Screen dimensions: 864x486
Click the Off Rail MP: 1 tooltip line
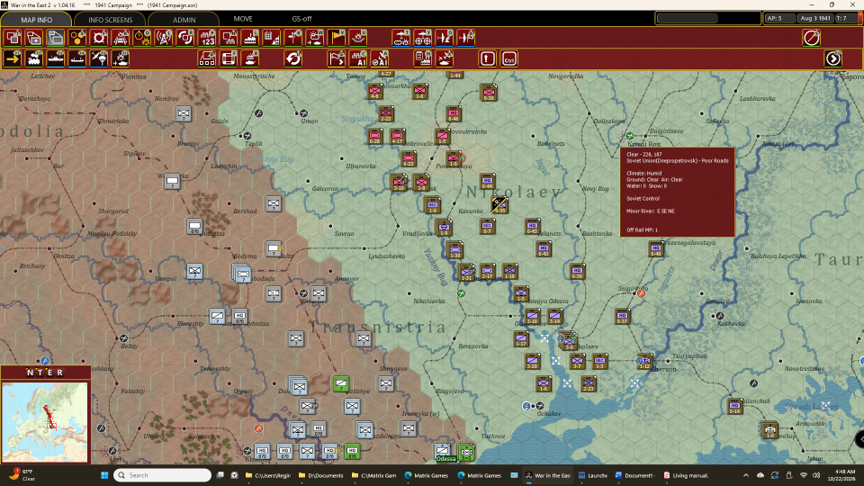click(642, 230)
